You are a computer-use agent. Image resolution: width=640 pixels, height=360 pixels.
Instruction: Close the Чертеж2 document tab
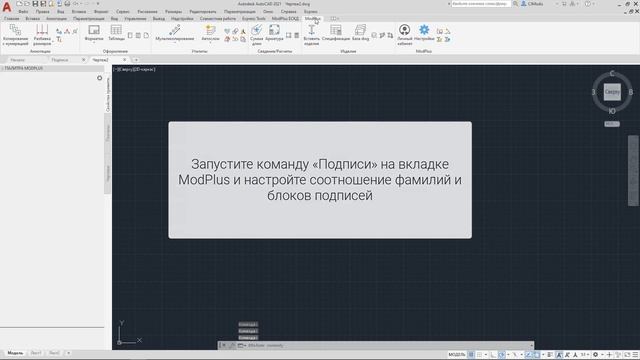tap(124, 60)
